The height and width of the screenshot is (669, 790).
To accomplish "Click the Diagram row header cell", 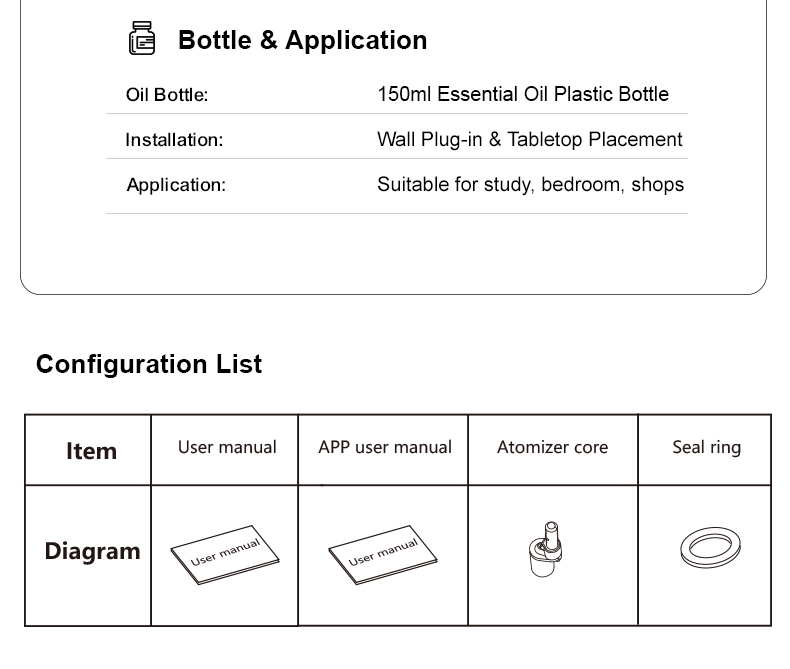I will tap(88, 556).
